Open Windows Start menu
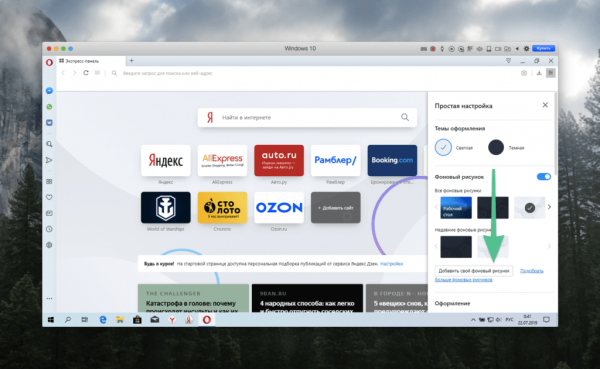600x369 pixels. 51,320
